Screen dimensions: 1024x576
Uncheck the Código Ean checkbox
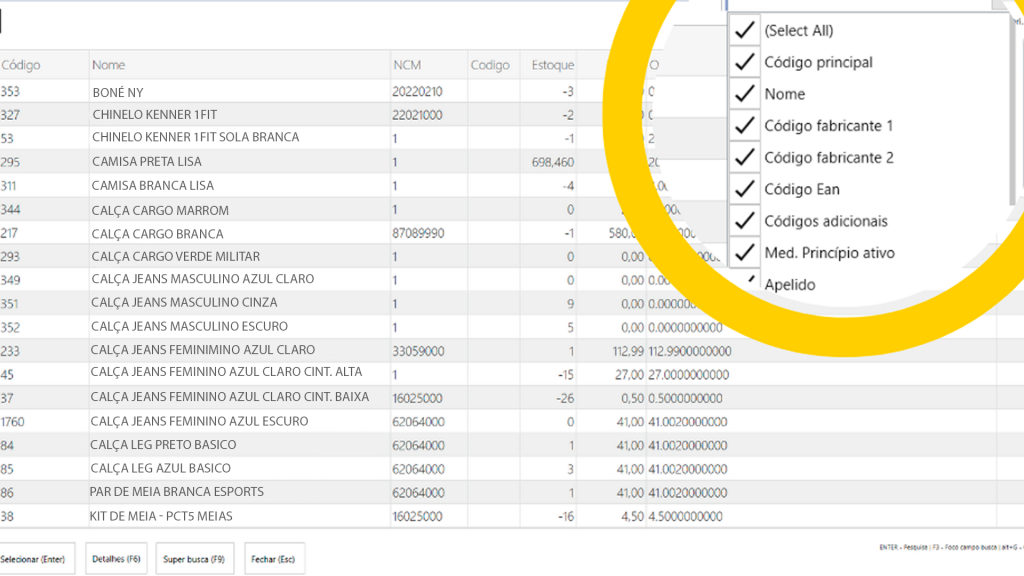[744, 189]
